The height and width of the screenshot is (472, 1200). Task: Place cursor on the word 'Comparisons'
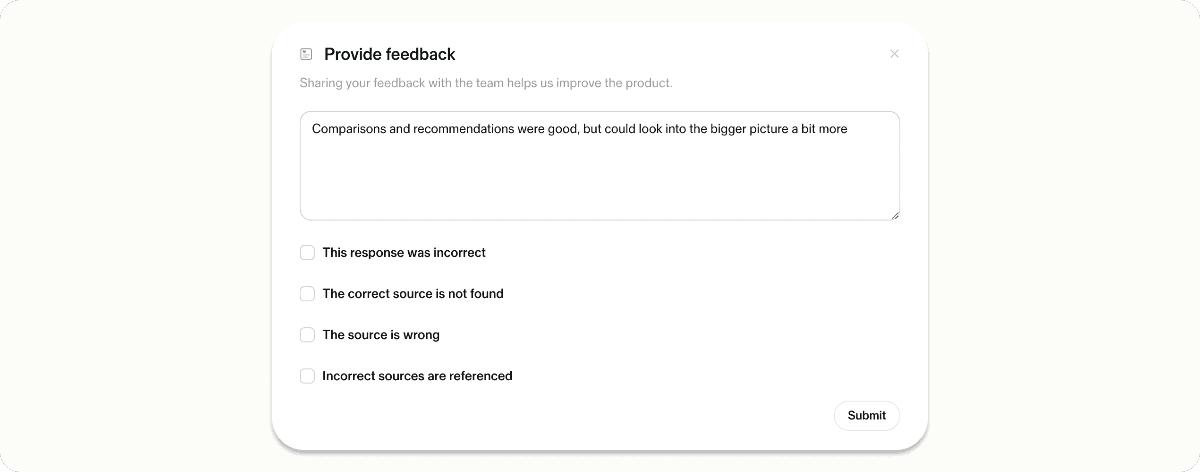[347, 129]
